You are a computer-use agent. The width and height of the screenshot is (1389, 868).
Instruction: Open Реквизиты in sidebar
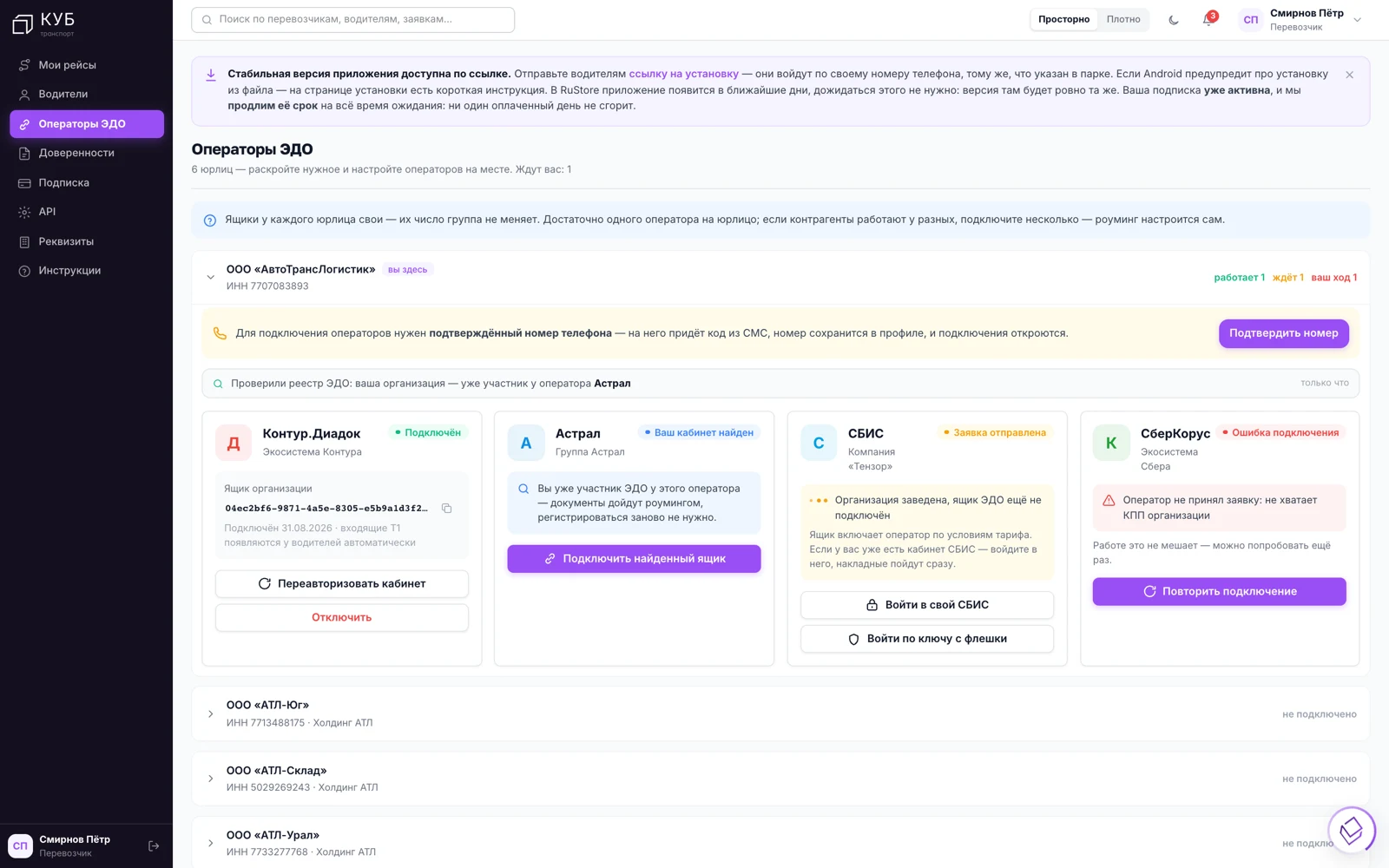[87, 241]
